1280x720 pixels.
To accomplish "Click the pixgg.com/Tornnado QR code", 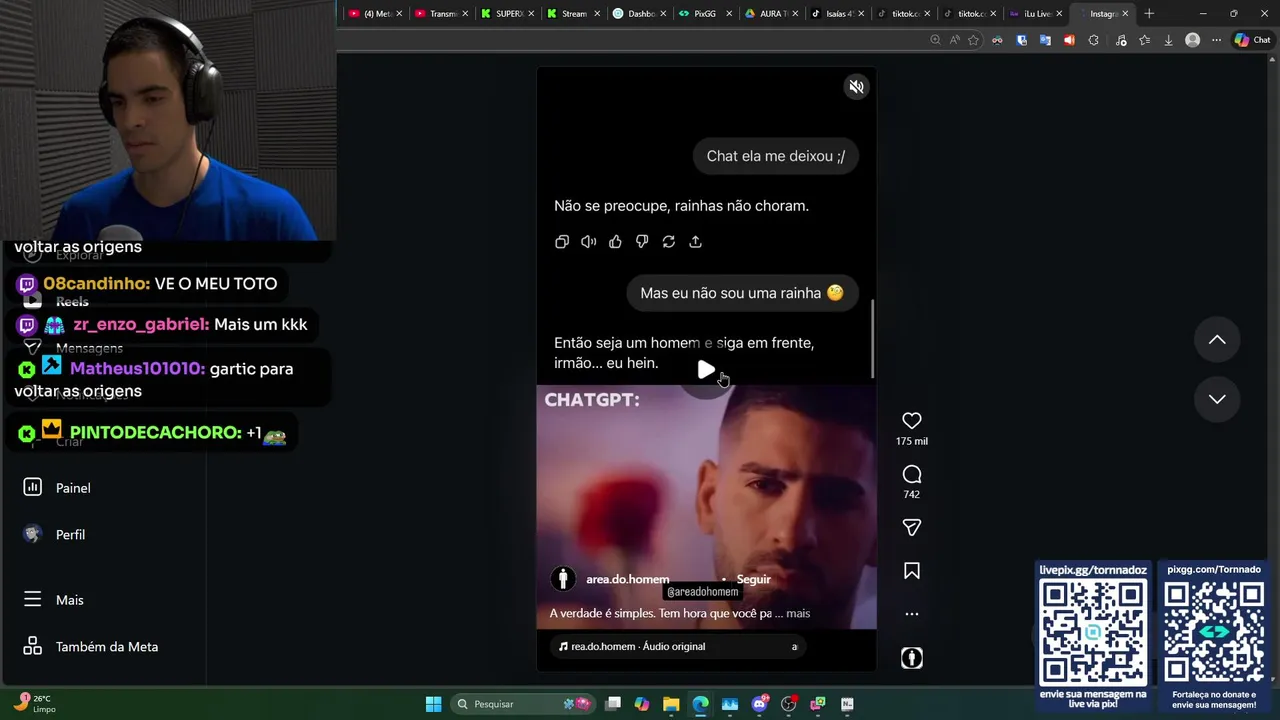I will [1214, 631].
